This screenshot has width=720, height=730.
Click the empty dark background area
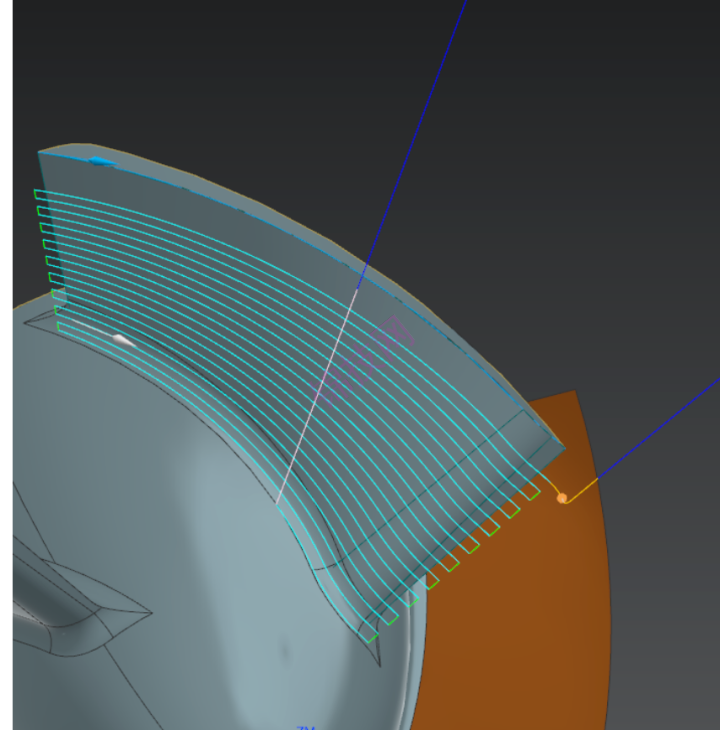point(600,150)
